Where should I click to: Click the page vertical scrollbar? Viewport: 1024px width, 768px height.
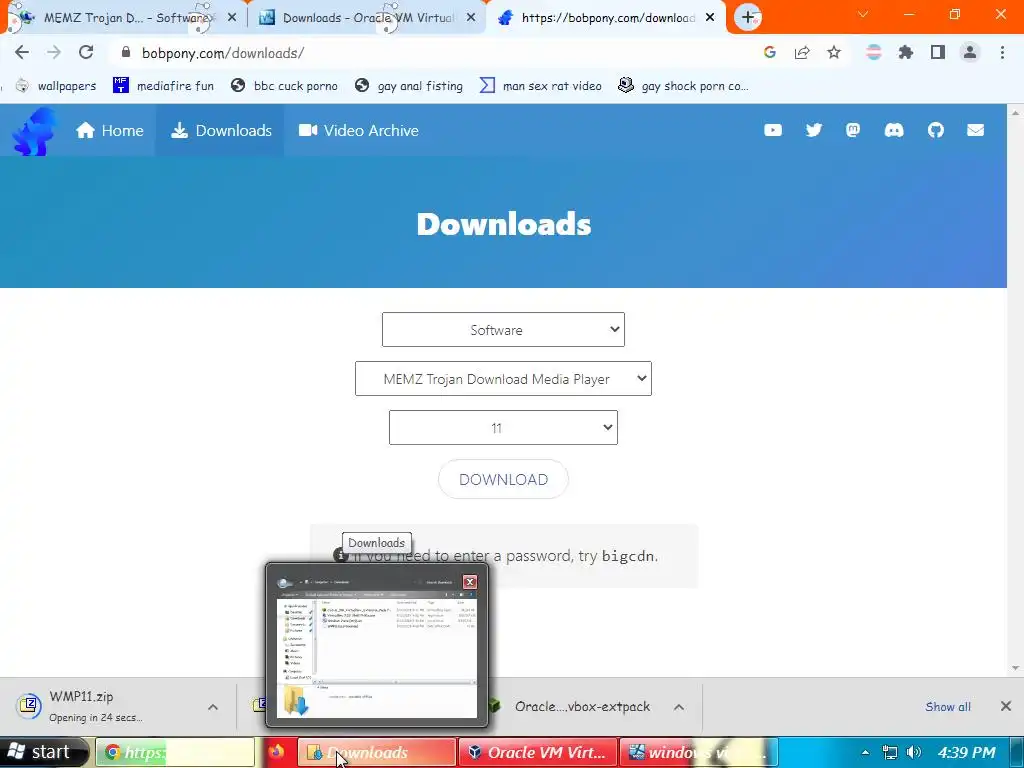(x=1015, y=391)
